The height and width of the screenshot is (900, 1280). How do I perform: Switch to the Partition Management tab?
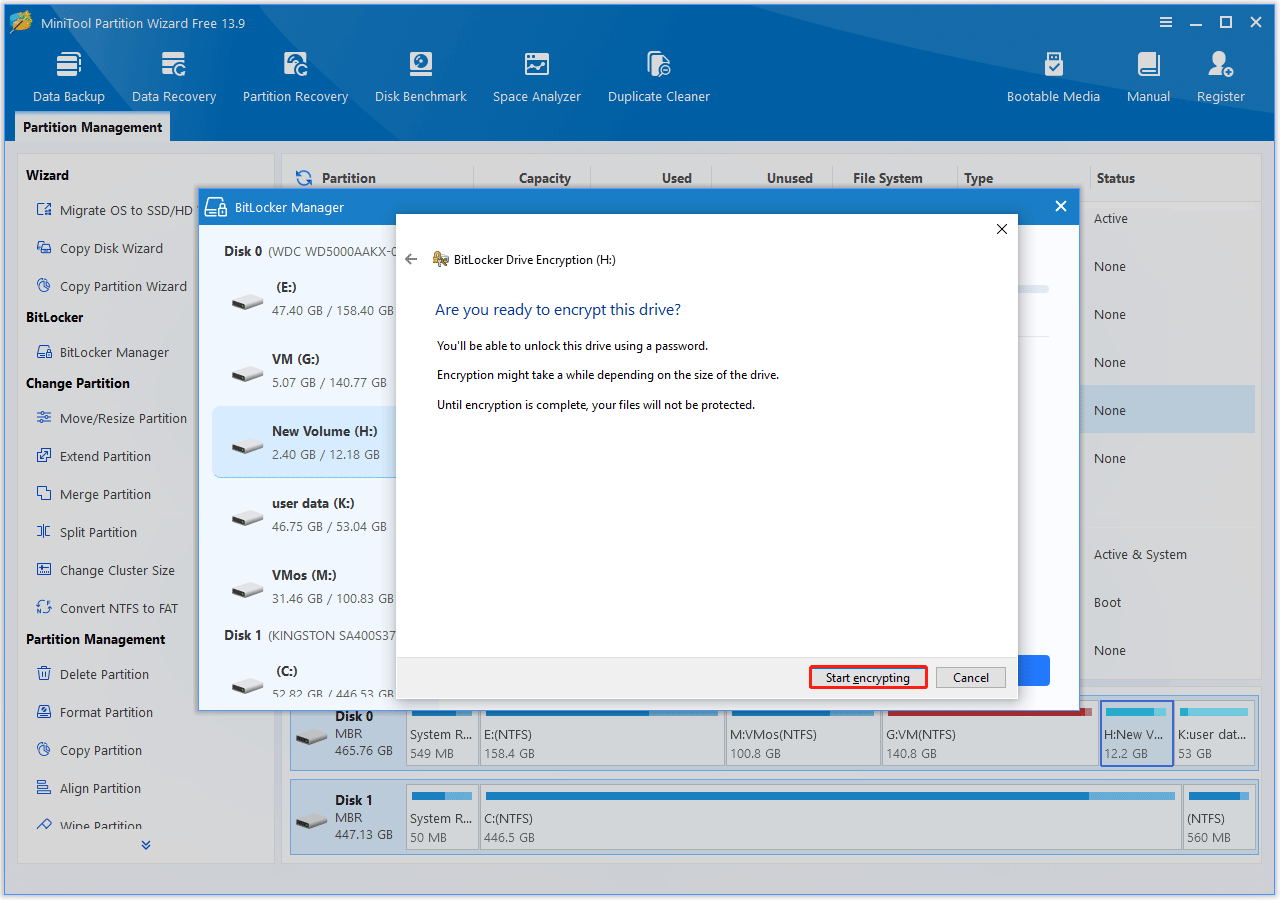(x=92, y=127)
